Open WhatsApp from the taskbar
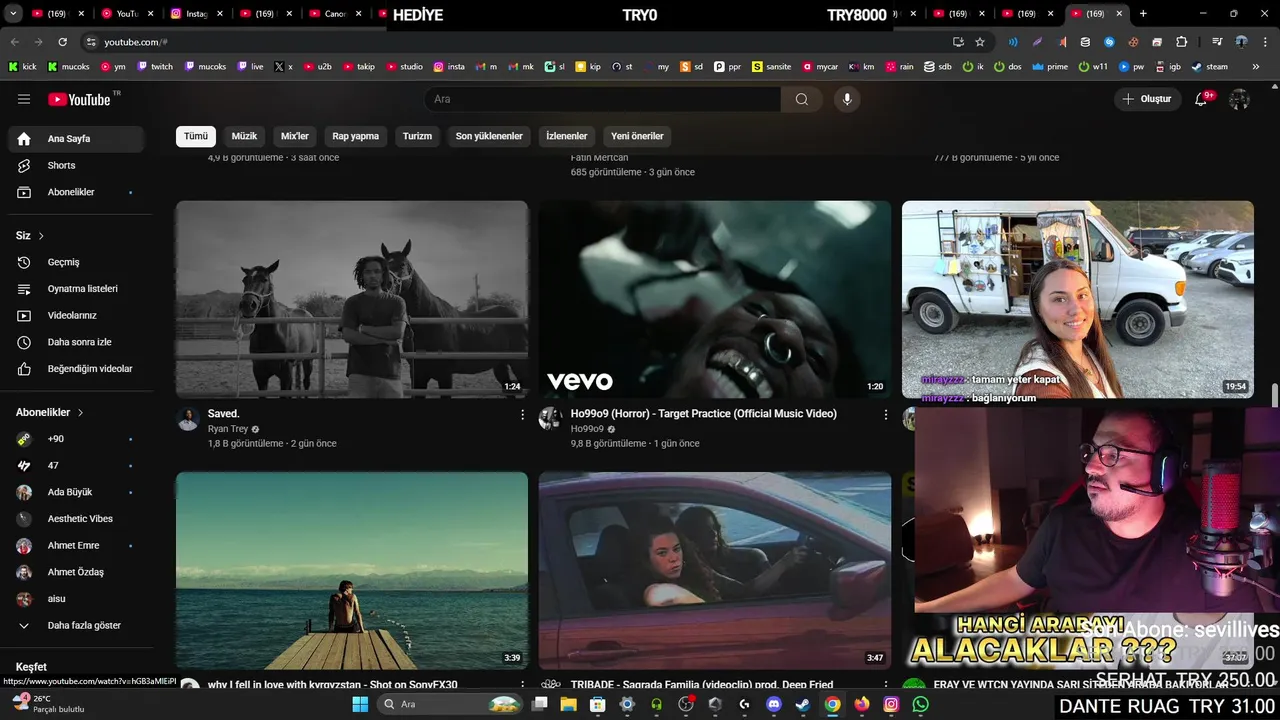 tap(920, 704)
